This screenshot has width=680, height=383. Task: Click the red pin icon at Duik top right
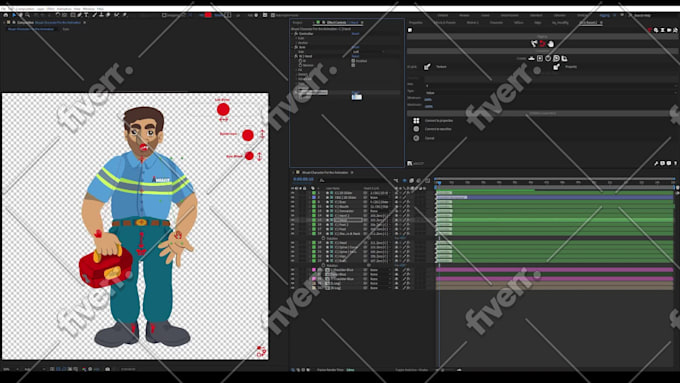[x=649, y=30]
